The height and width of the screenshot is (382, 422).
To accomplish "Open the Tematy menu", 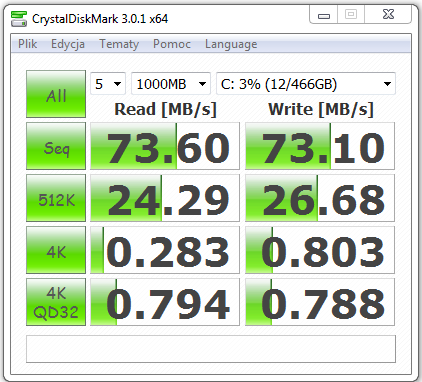I will pos(119,44).
